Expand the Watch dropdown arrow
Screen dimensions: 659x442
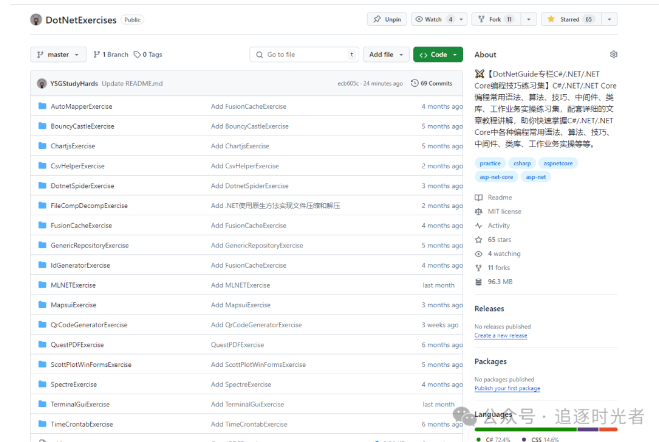(461, 19)
